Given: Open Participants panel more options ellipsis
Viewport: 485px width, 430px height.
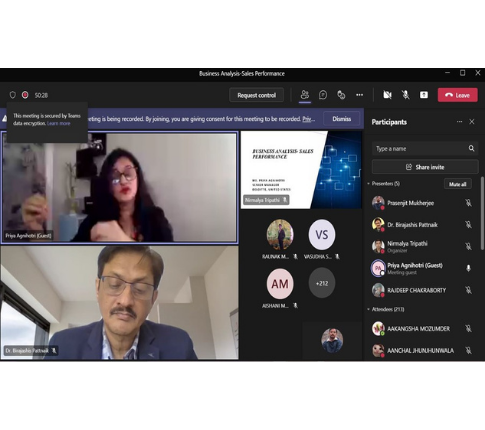Looking at the screenshot, I should click(459, 122).
